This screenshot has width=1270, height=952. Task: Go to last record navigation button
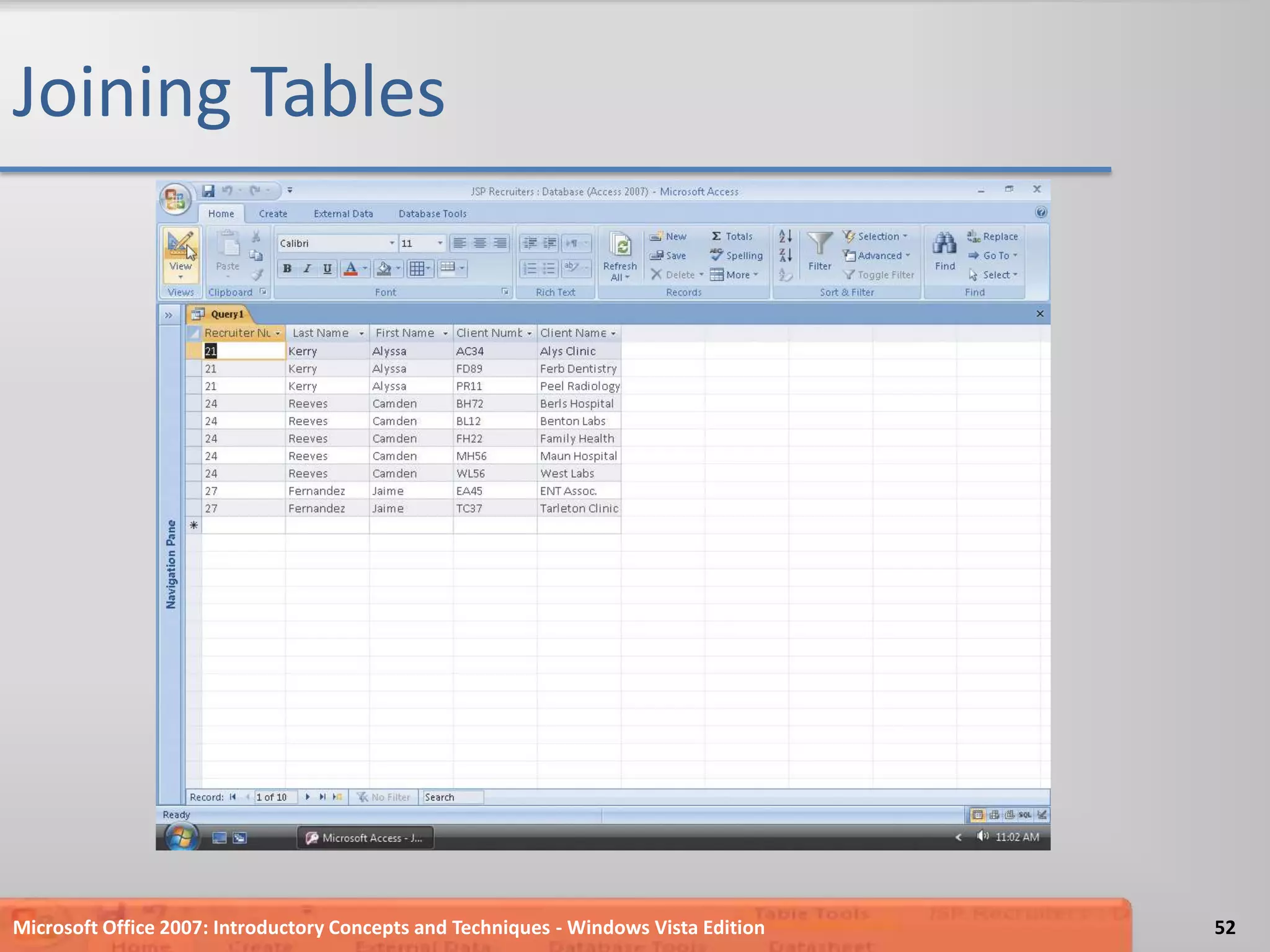(322, 797)
